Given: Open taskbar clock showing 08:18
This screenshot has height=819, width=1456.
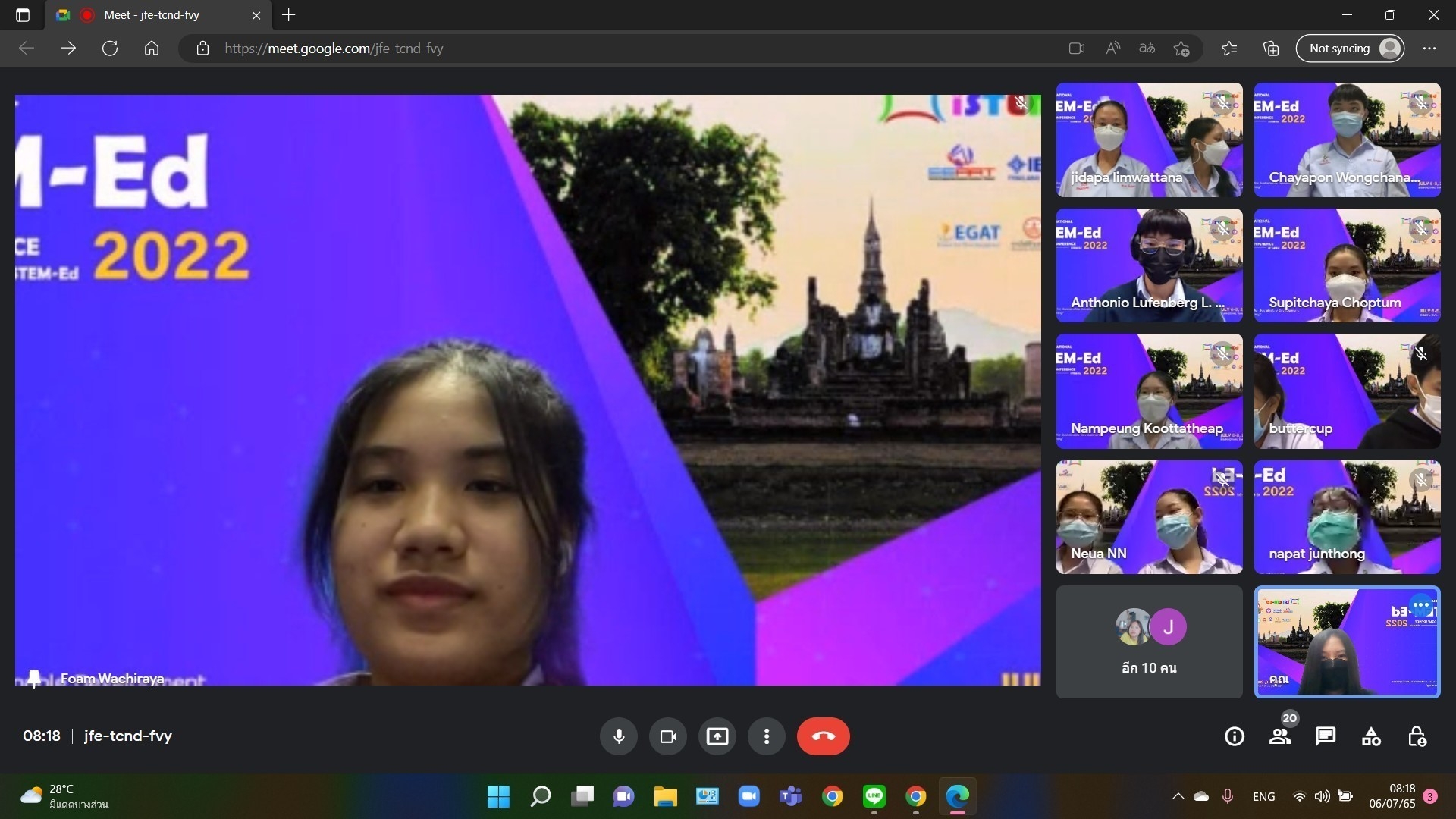Looking at the screenshot, I should (x=1392, y=796).
